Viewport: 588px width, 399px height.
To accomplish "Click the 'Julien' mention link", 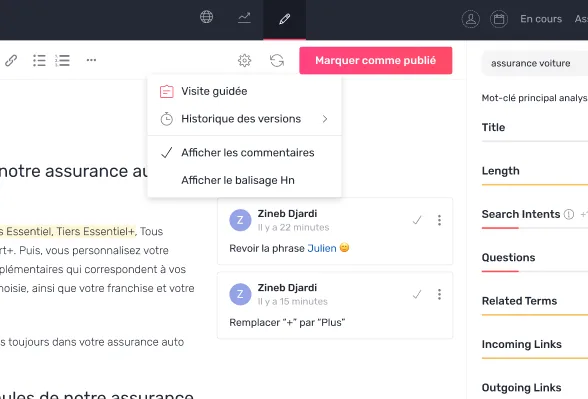I will (322, 248).
